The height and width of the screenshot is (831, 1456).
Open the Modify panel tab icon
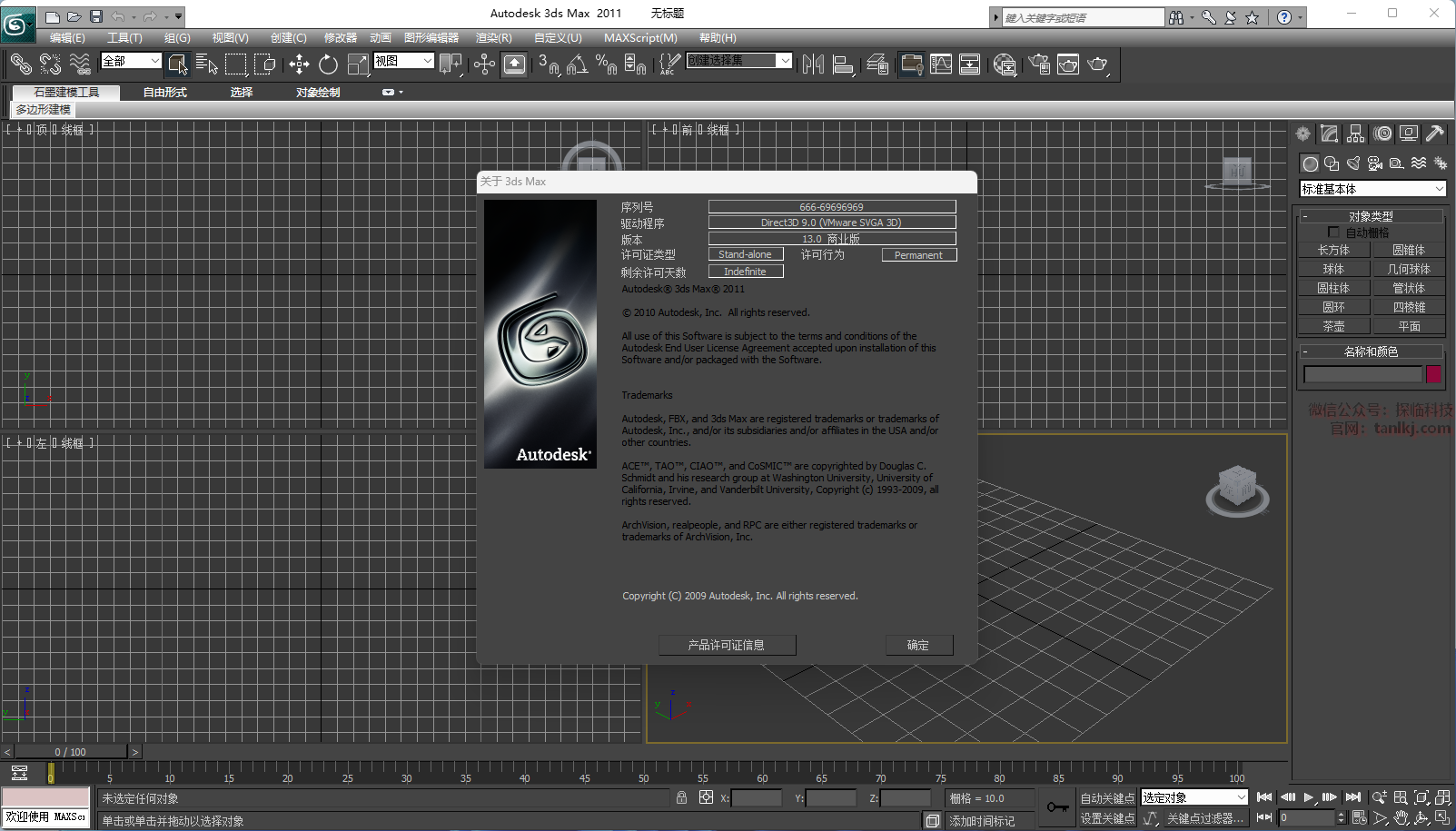tap(1329, 134)
